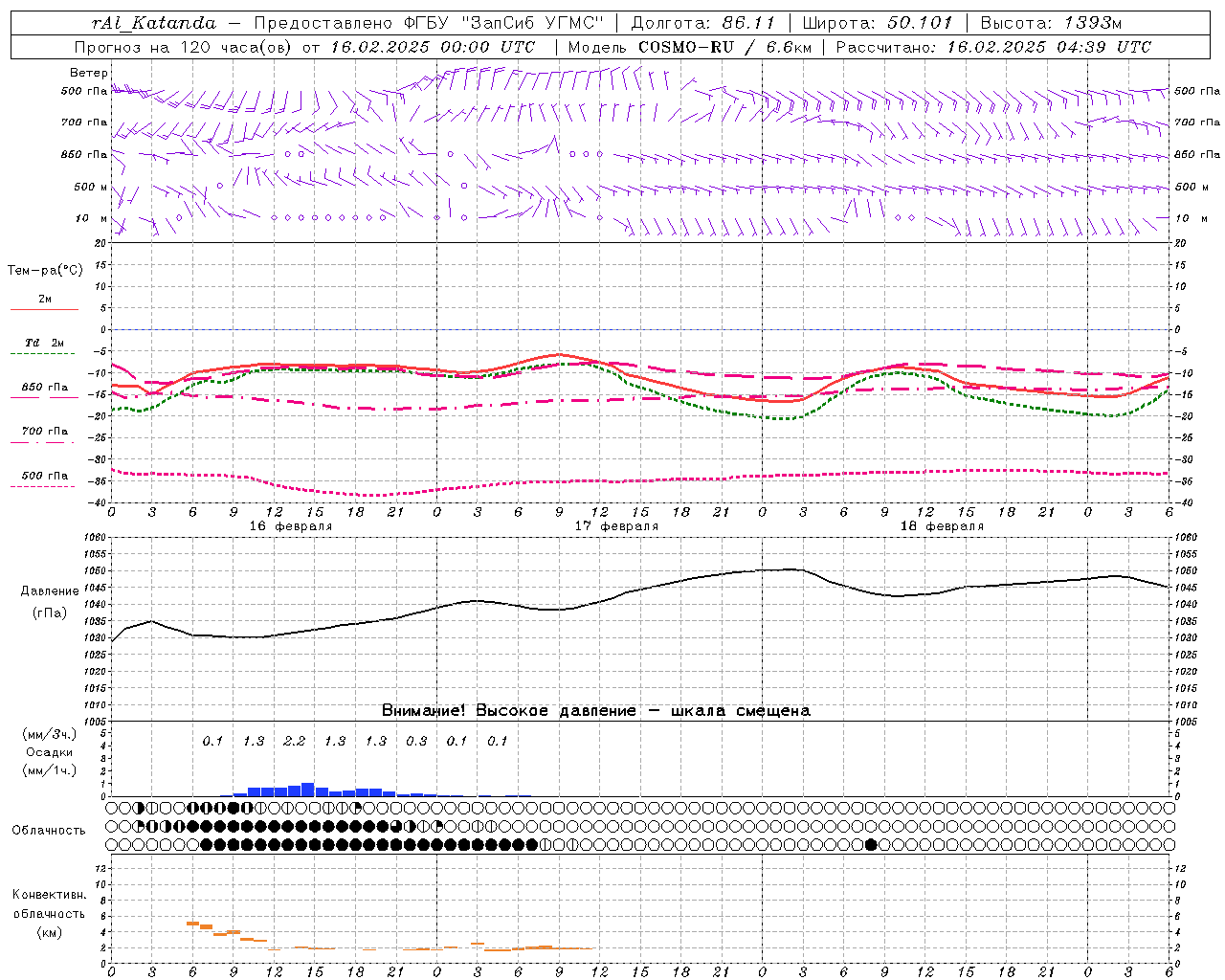The image size is (1225, 980).
Task: Click the date label '17 февраля'
Action: click(x=616, y=526)
